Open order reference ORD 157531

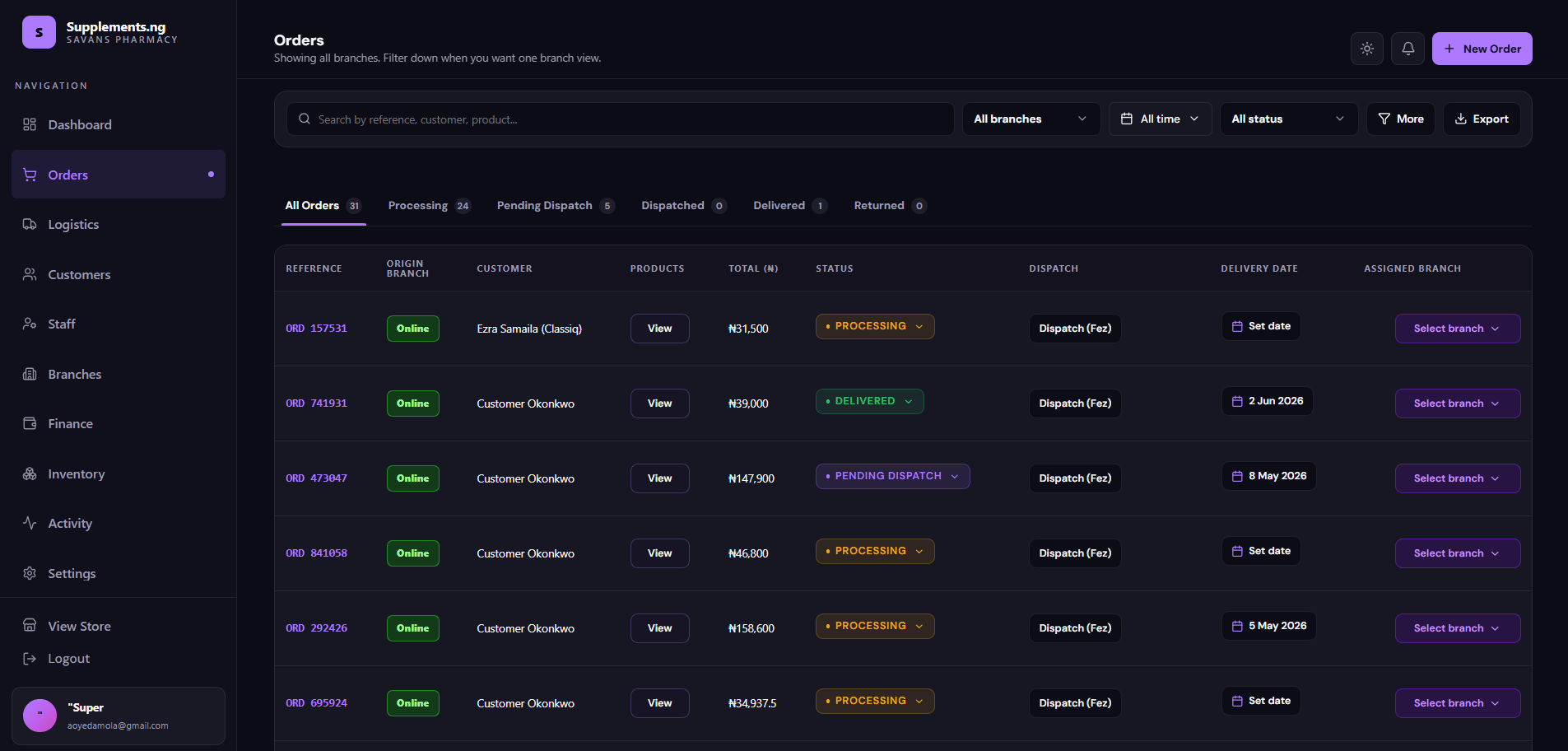(x=317, y=329)
